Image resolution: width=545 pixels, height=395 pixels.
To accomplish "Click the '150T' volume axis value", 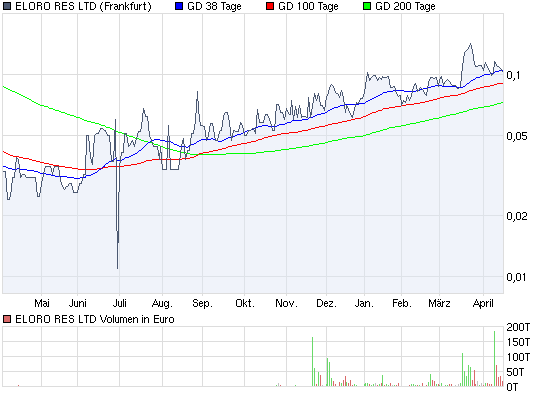I will point(518,342).
